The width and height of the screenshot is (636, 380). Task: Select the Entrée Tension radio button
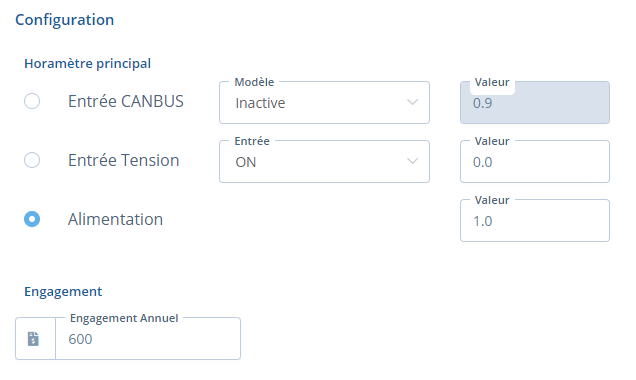tap(32, 160)
